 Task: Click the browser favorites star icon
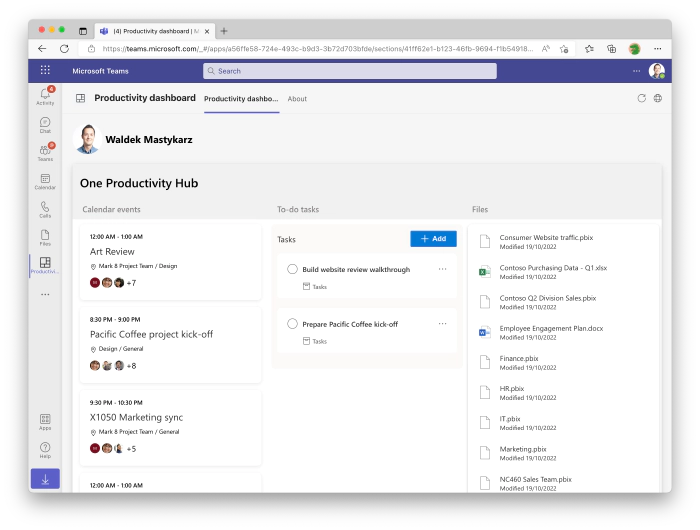589,49
